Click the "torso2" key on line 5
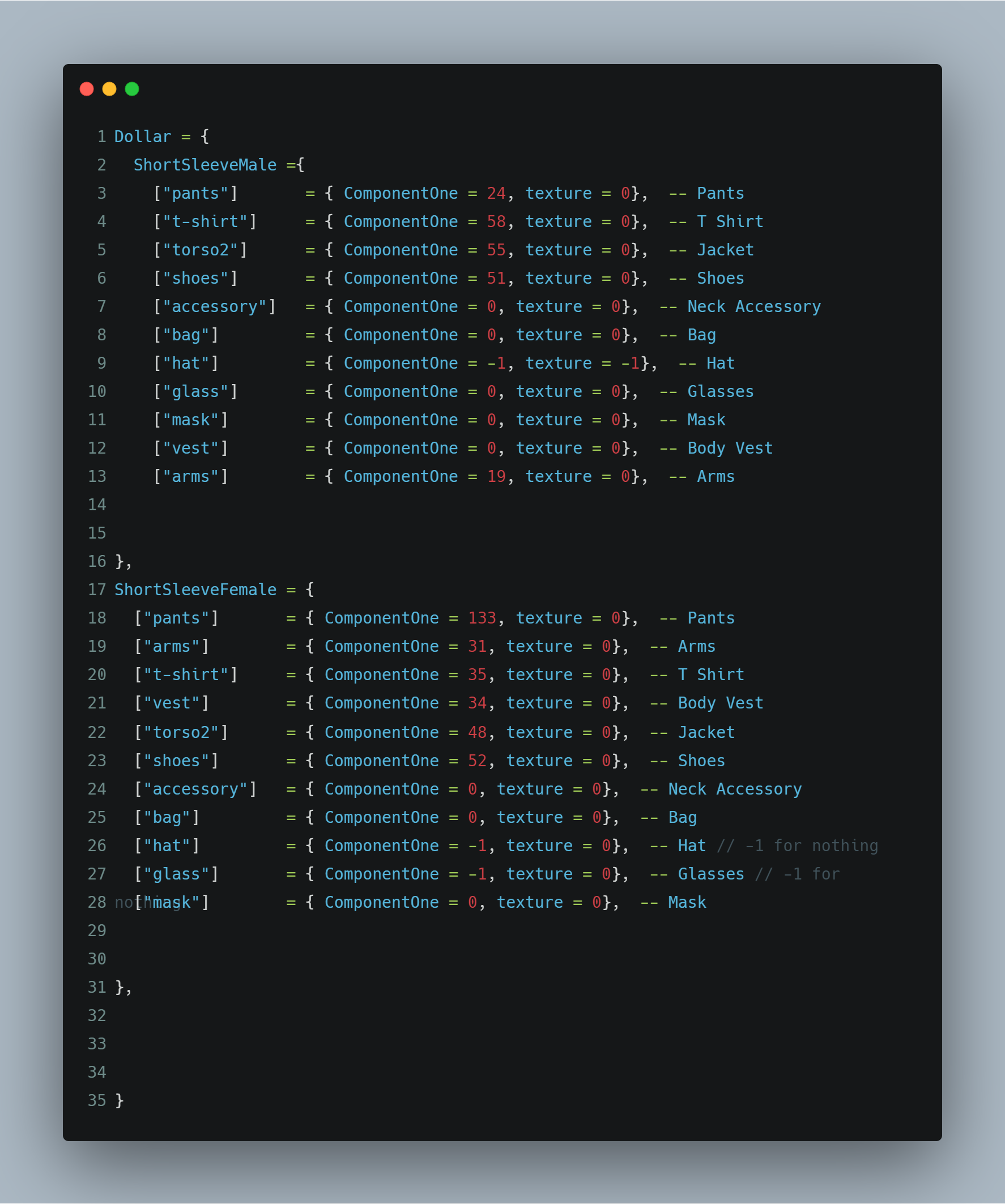 click(x=200, y=250)
